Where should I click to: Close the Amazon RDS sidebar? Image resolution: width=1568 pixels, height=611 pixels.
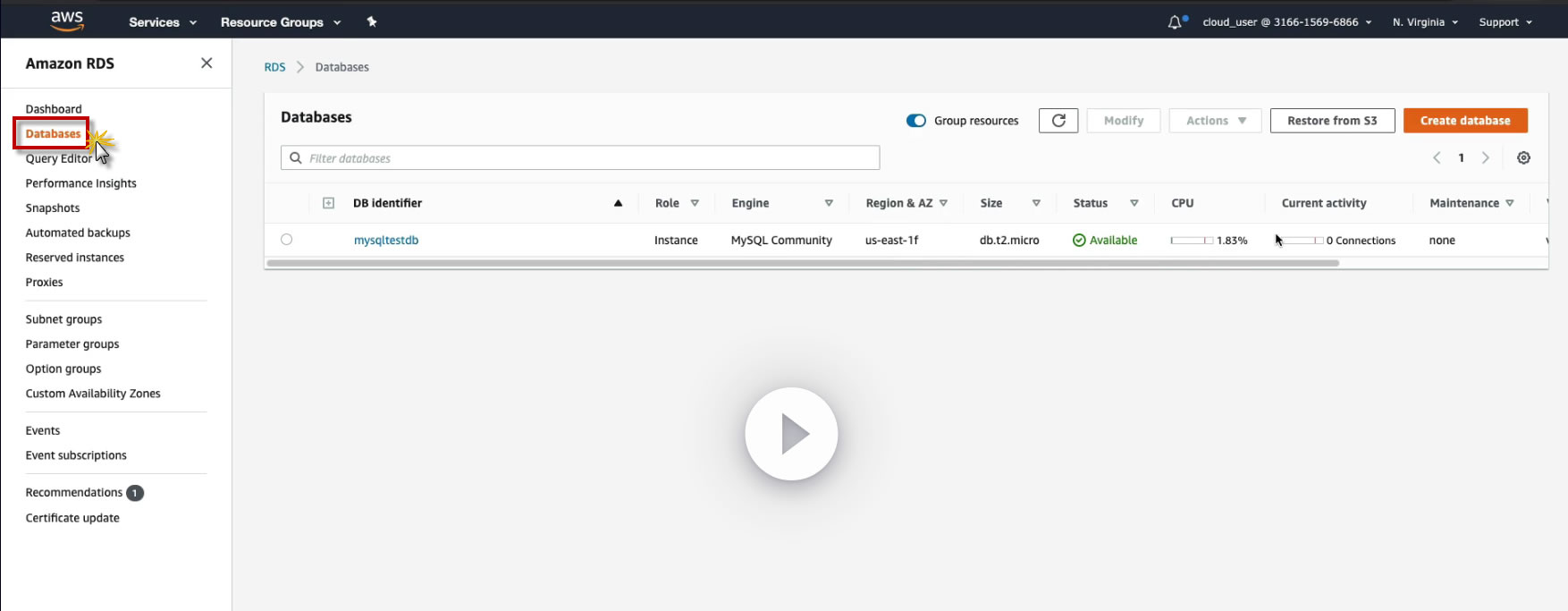tap(207, 63)
